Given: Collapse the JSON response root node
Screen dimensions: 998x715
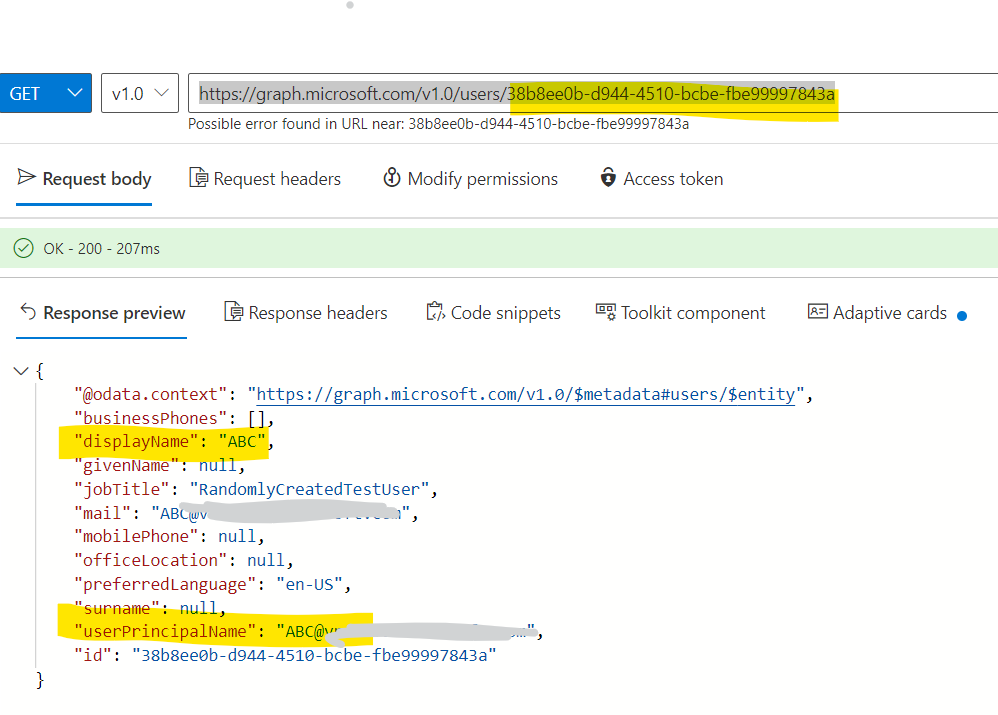Looking at the screenshot, I should pos(20,369).
